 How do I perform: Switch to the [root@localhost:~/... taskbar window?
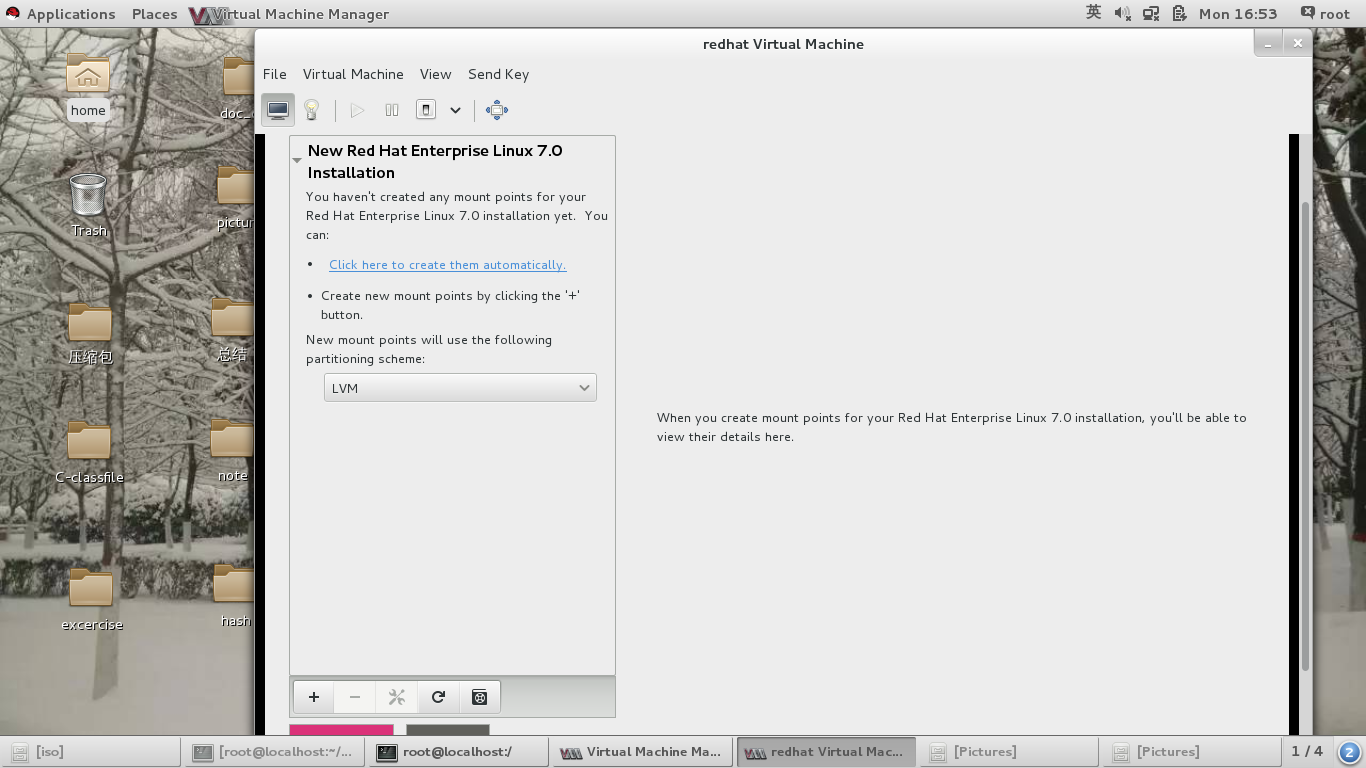(x=274, y=752)
